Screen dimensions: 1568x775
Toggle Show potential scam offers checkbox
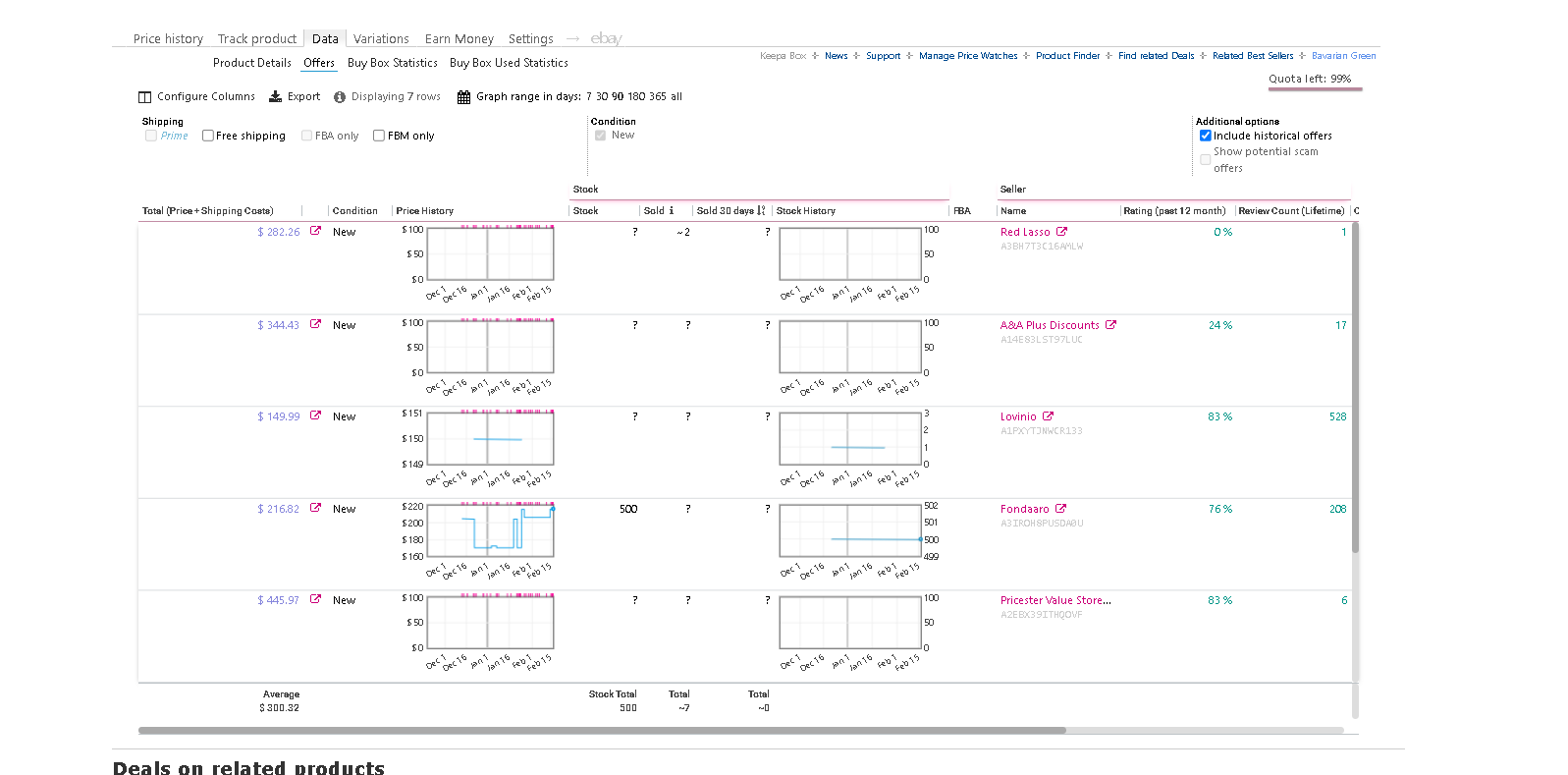[x=1205, y=159]
